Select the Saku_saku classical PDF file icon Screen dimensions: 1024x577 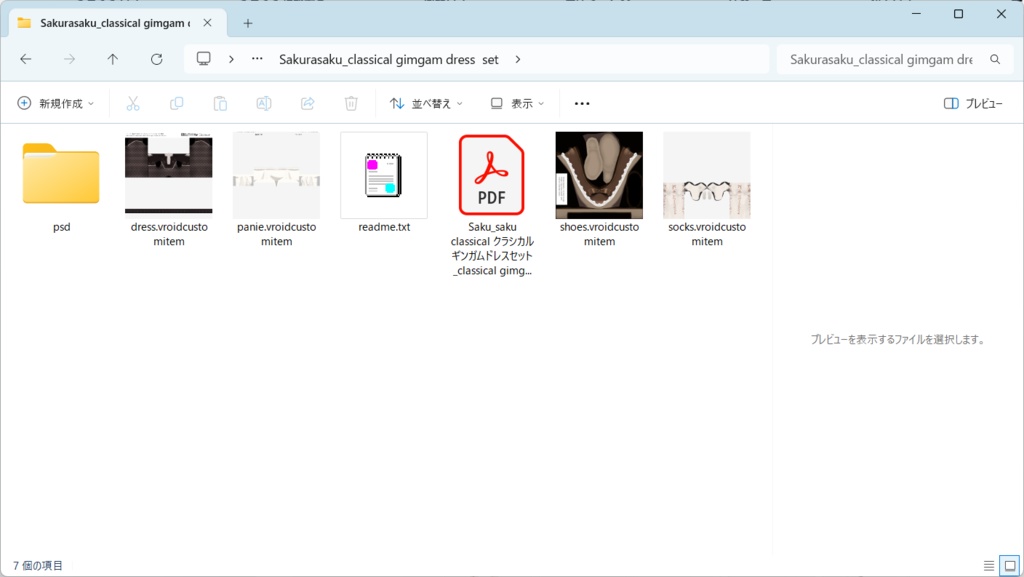(491, 175)
